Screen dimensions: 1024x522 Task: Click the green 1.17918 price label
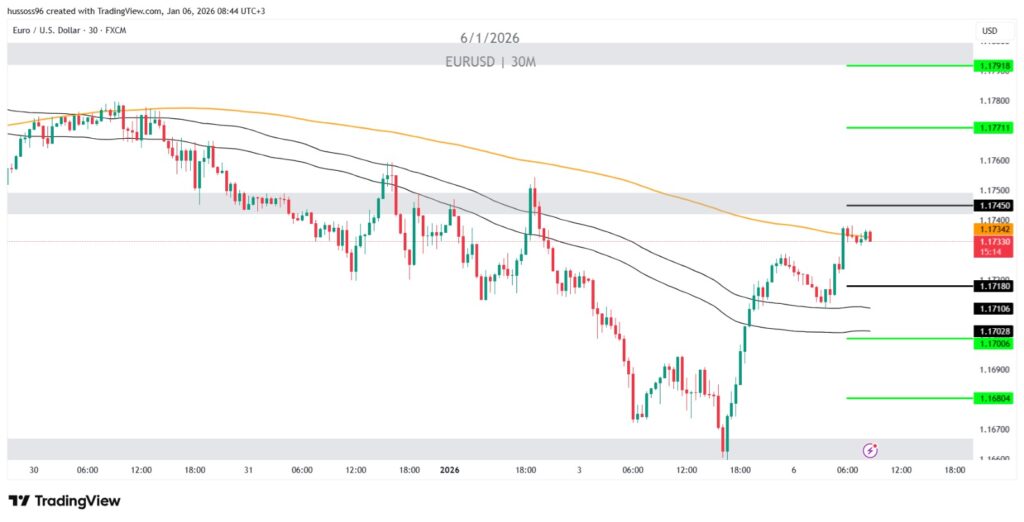point(994,66)
